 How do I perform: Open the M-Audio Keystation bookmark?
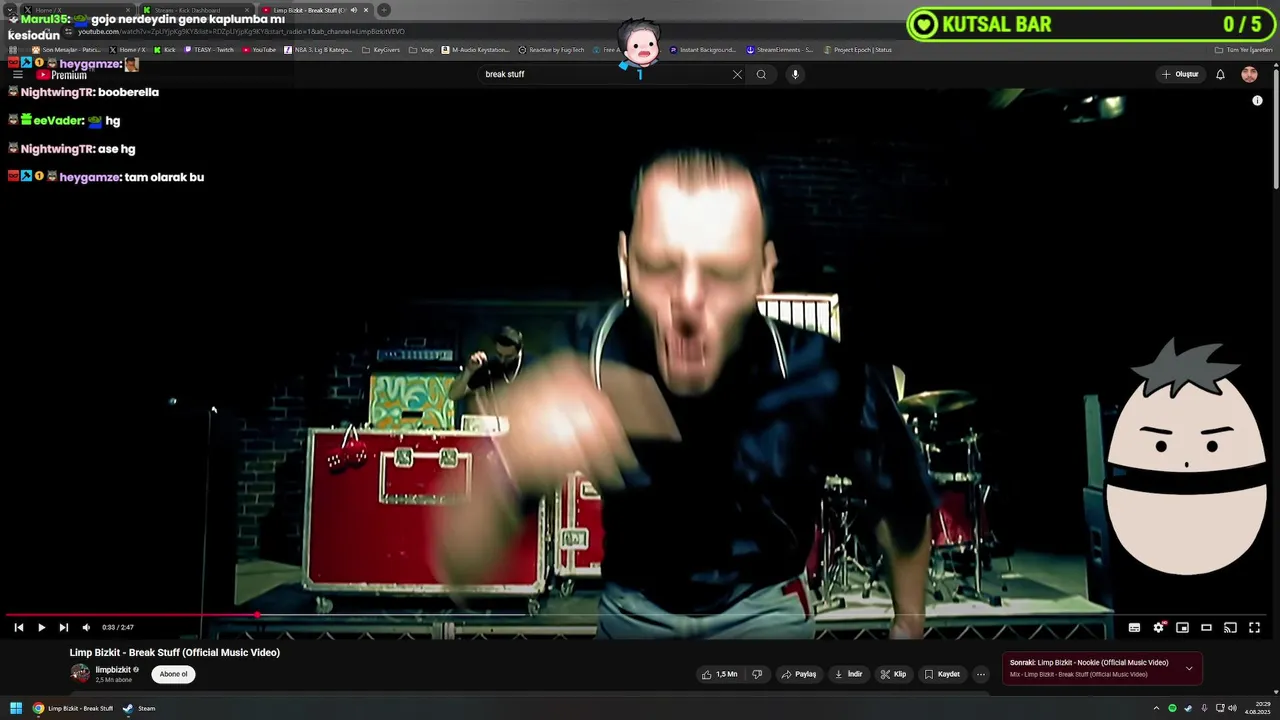coord(476,49)
